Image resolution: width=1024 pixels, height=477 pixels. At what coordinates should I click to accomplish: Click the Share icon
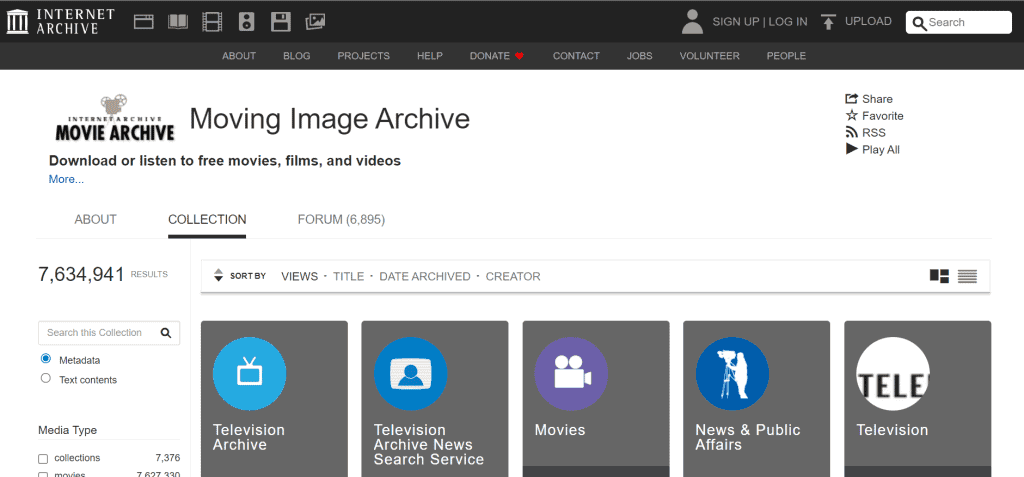(851, 99)
